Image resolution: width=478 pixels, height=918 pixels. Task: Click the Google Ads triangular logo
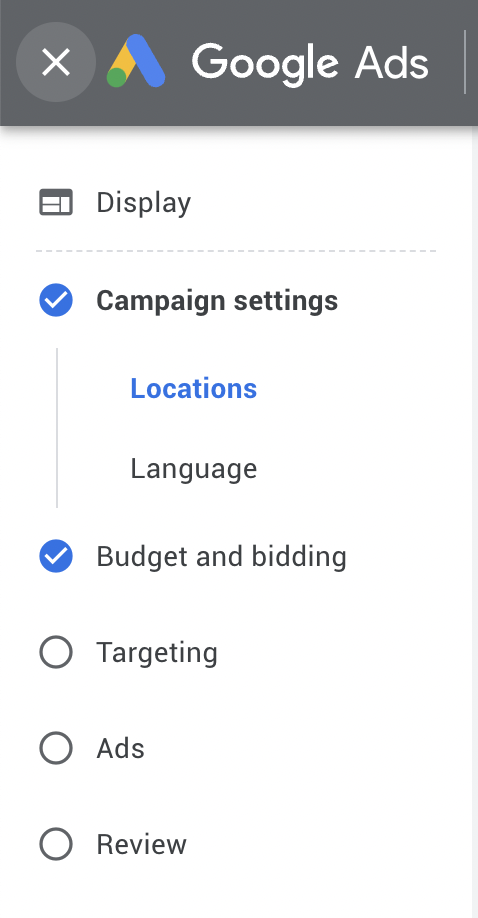click(136, 61)
